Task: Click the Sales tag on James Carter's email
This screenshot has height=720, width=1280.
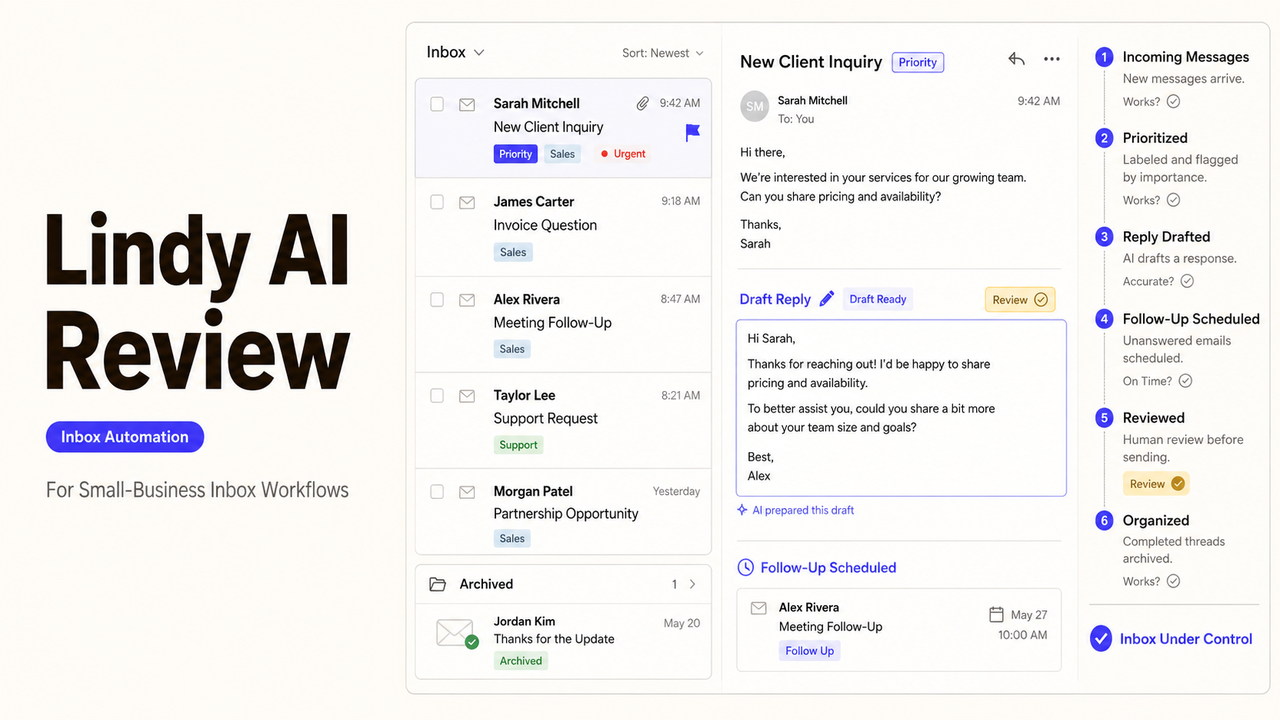Action: tap(513, 252)
